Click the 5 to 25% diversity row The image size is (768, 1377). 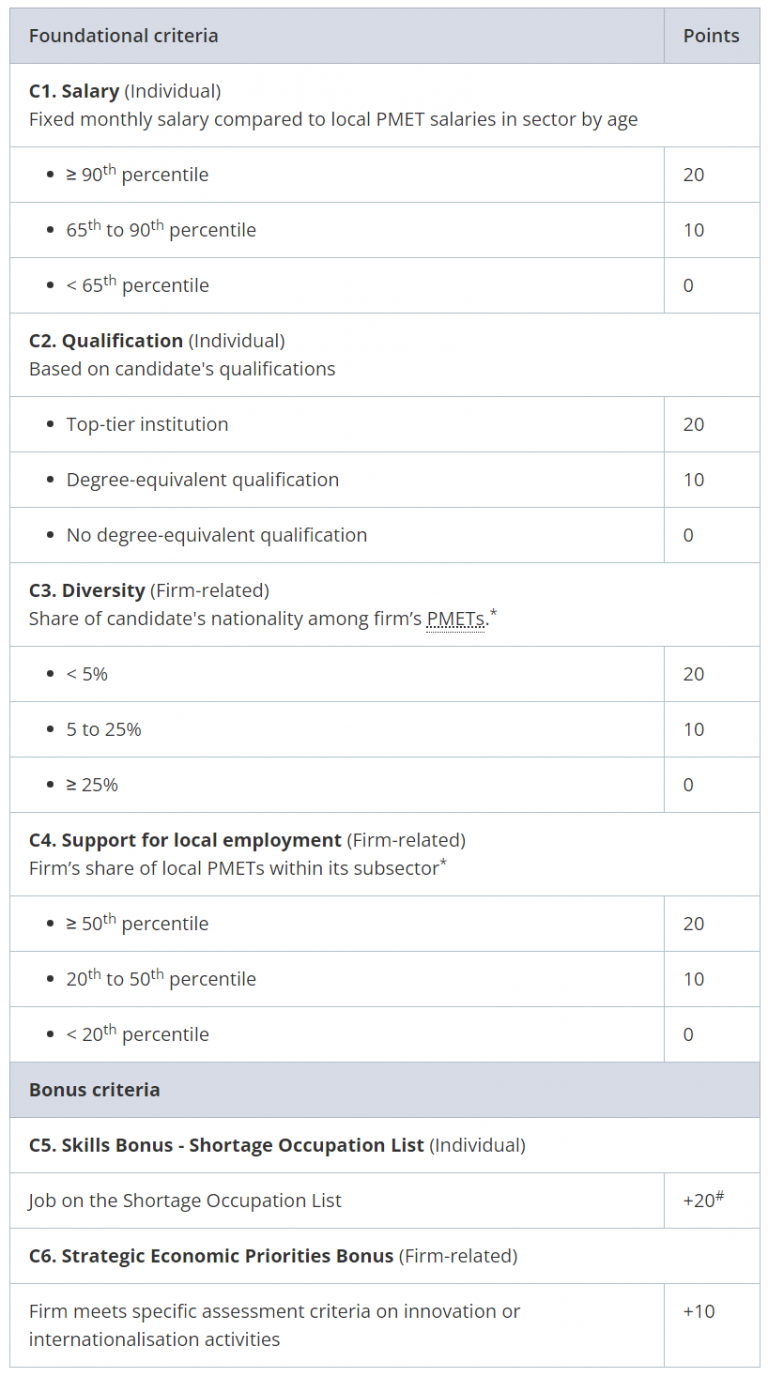pyautogui.click(x=104, y=729)
